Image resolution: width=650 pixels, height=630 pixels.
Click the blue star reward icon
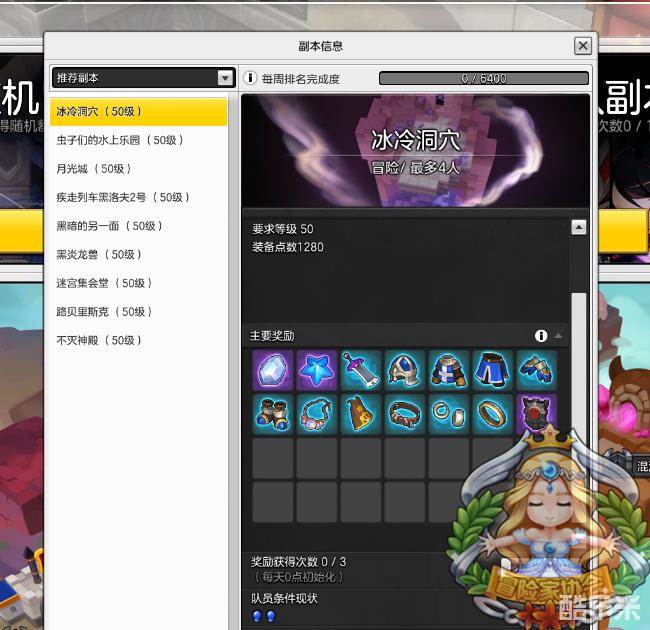coord(316,370)
